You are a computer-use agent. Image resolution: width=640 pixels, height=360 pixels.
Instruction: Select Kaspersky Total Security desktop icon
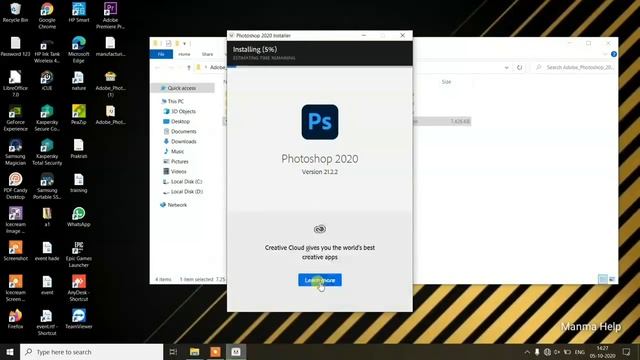[x=47, y=152]
